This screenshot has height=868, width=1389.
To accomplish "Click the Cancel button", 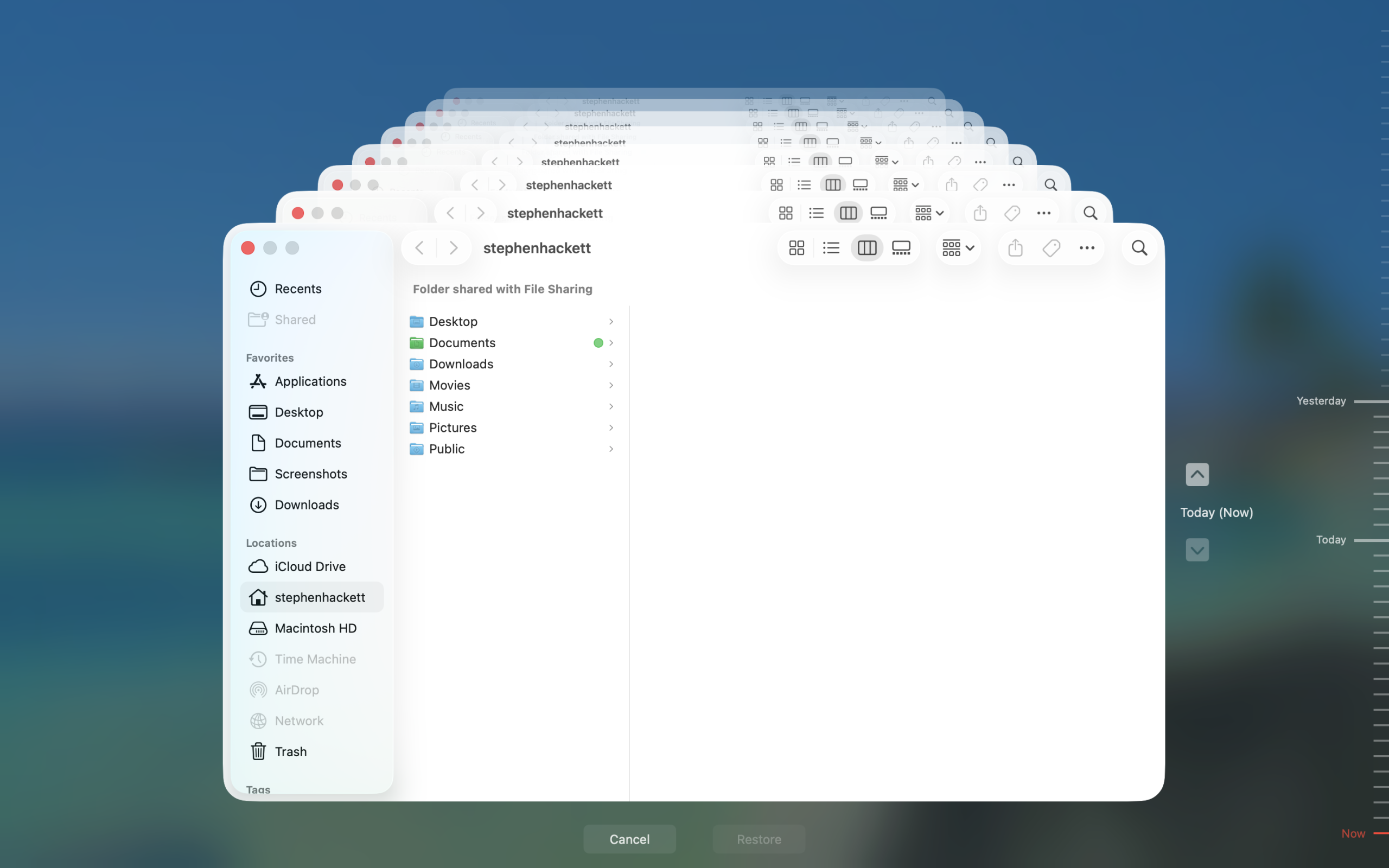I will tap(629, 839).
